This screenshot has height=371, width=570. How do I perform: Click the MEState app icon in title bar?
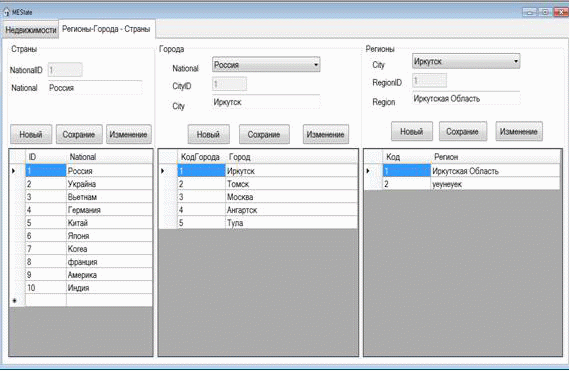pyautogui.click(x=6, y=12)
